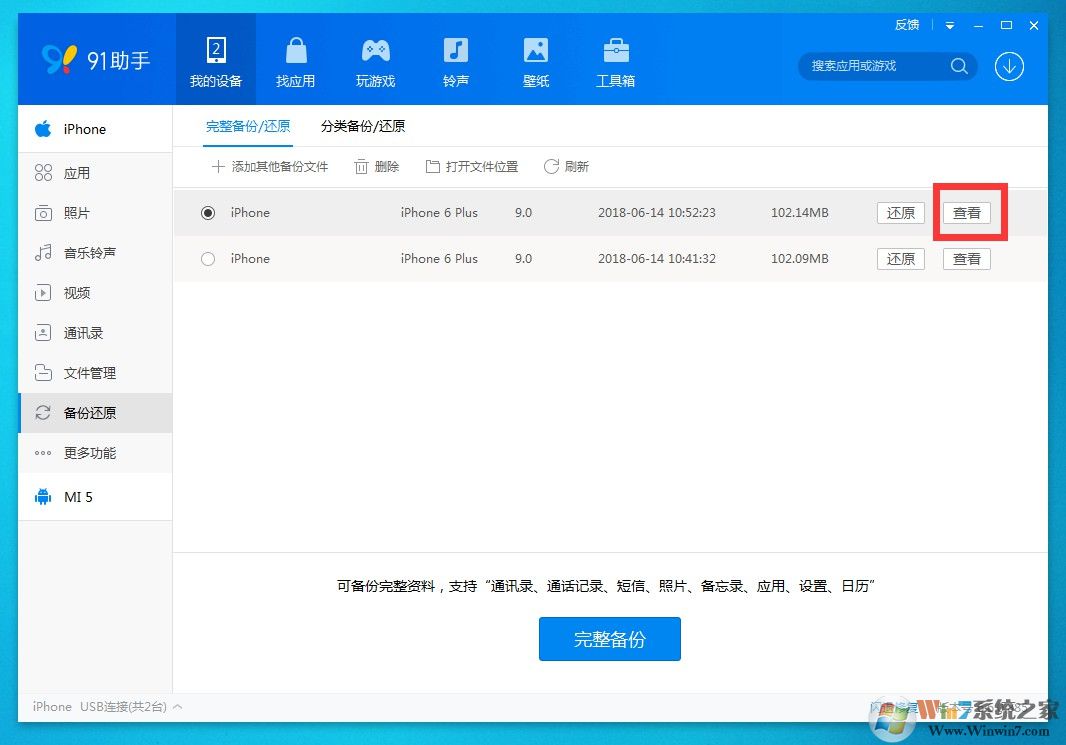1066x745 pixels.
Task: Select 照片 in the sidebar
Action: 80,213
